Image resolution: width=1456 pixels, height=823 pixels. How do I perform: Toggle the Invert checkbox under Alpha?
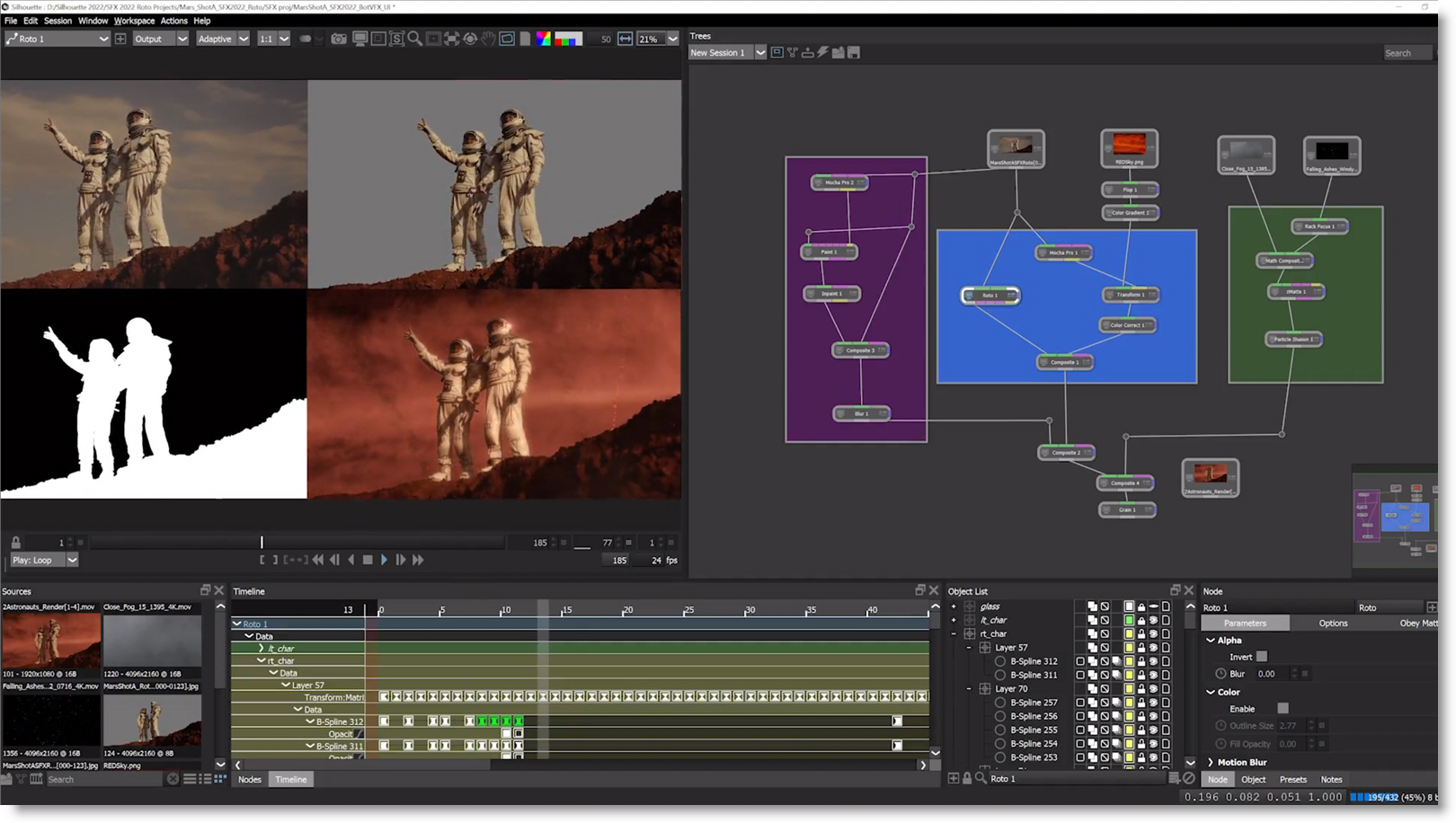[x=1262, y=657]
